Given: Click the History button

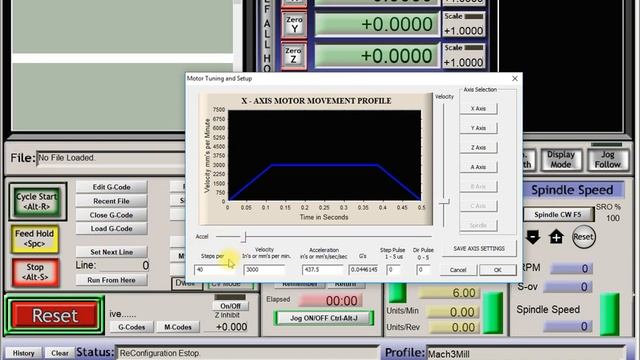Looking at the screenshot, I should point(23,353).
